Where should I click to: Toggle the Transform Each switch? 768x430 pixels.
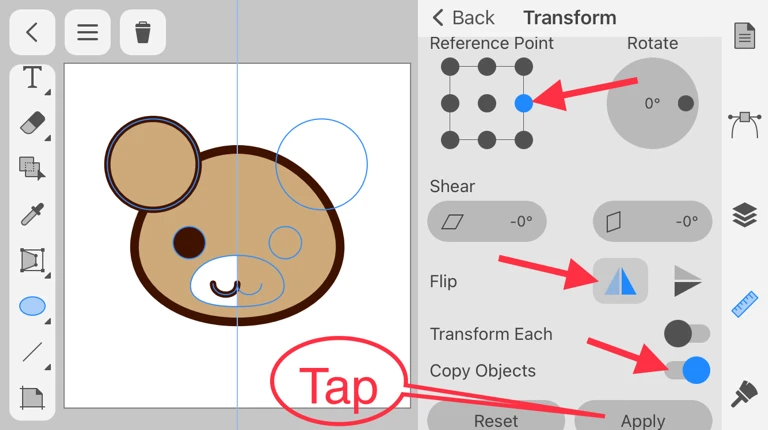[687, 333]
